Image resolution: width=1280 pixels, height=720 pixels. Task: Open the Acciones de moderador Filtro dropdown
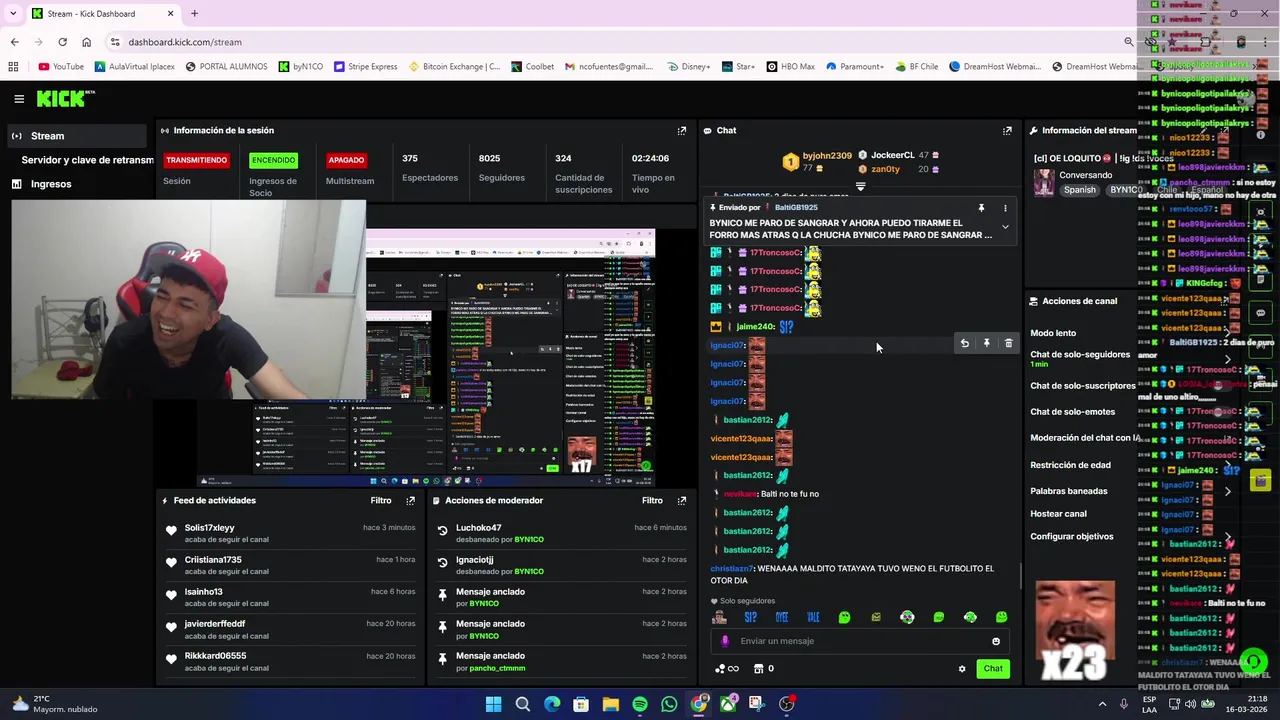click(x=652, y=500)
